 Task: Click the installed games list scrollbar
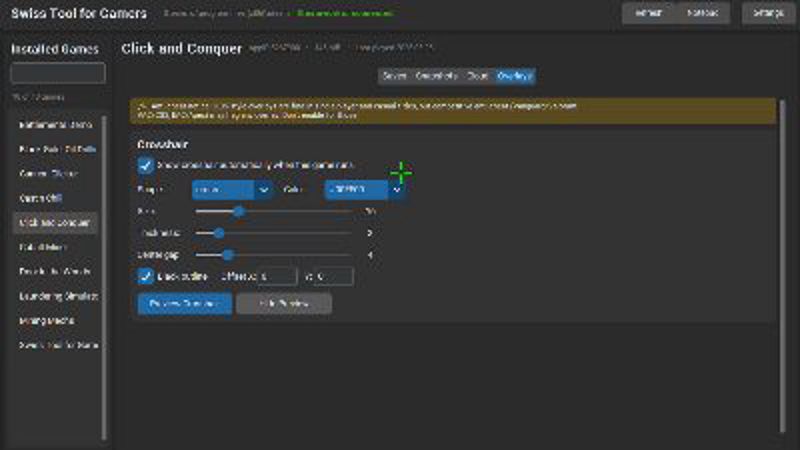104,277
